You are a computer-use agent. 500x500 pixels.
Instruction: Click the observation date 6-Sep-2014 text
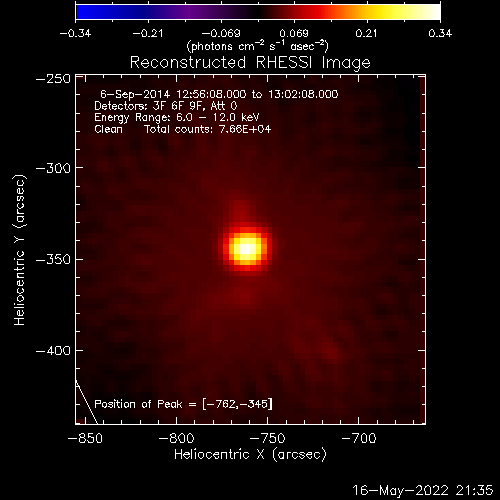(135, 94)
